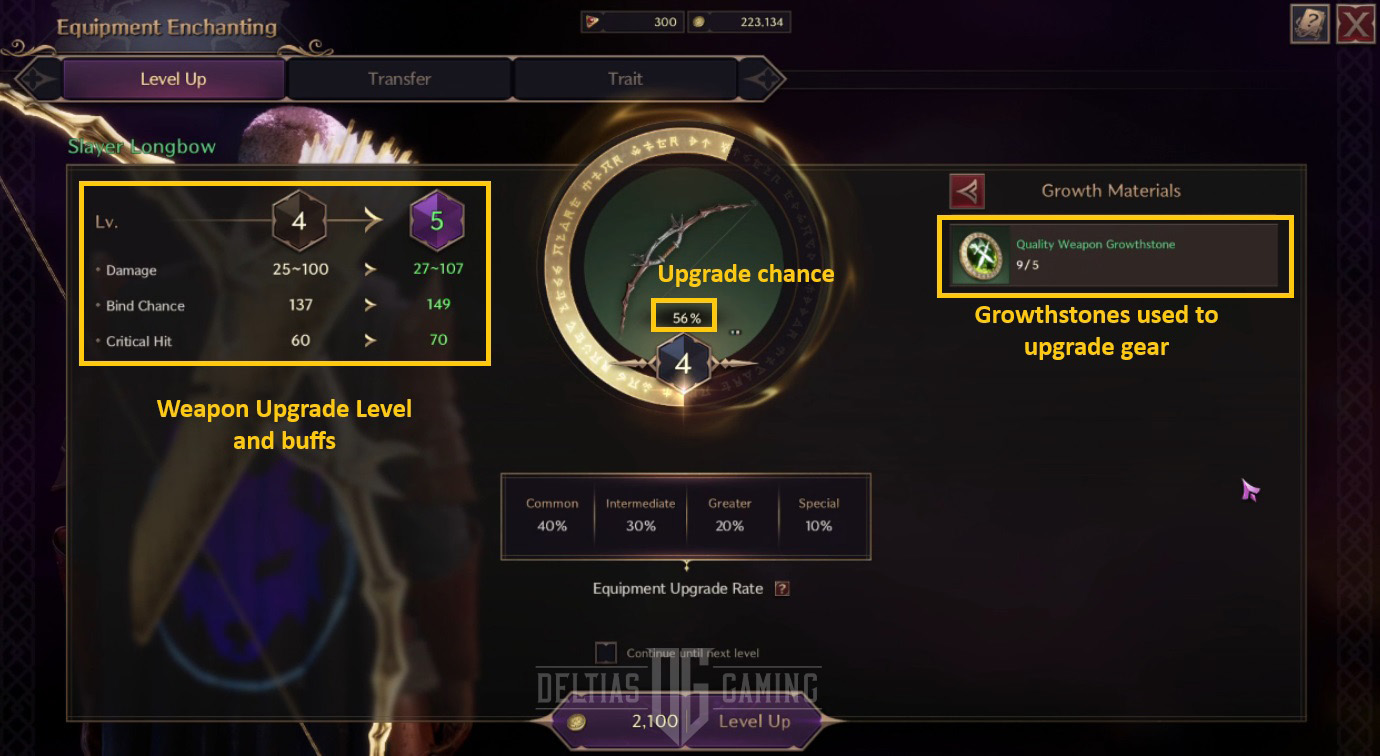Enable Continue until next level checkbox

point(606,653)
